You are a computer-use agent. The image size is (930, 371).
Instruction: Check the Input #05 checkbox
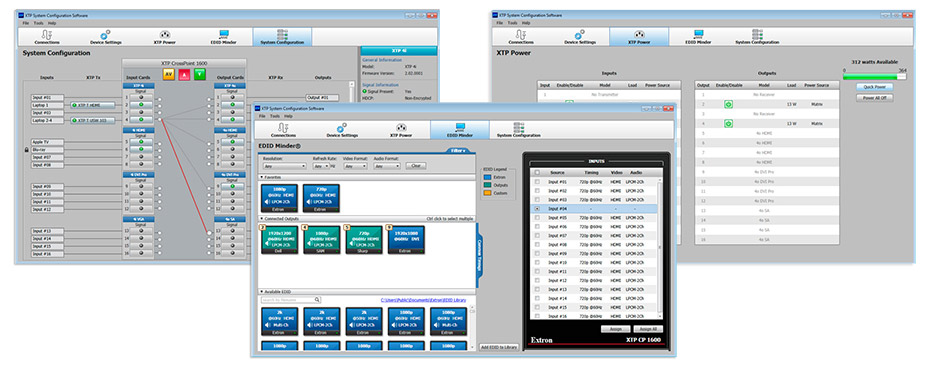pos(537,218)
